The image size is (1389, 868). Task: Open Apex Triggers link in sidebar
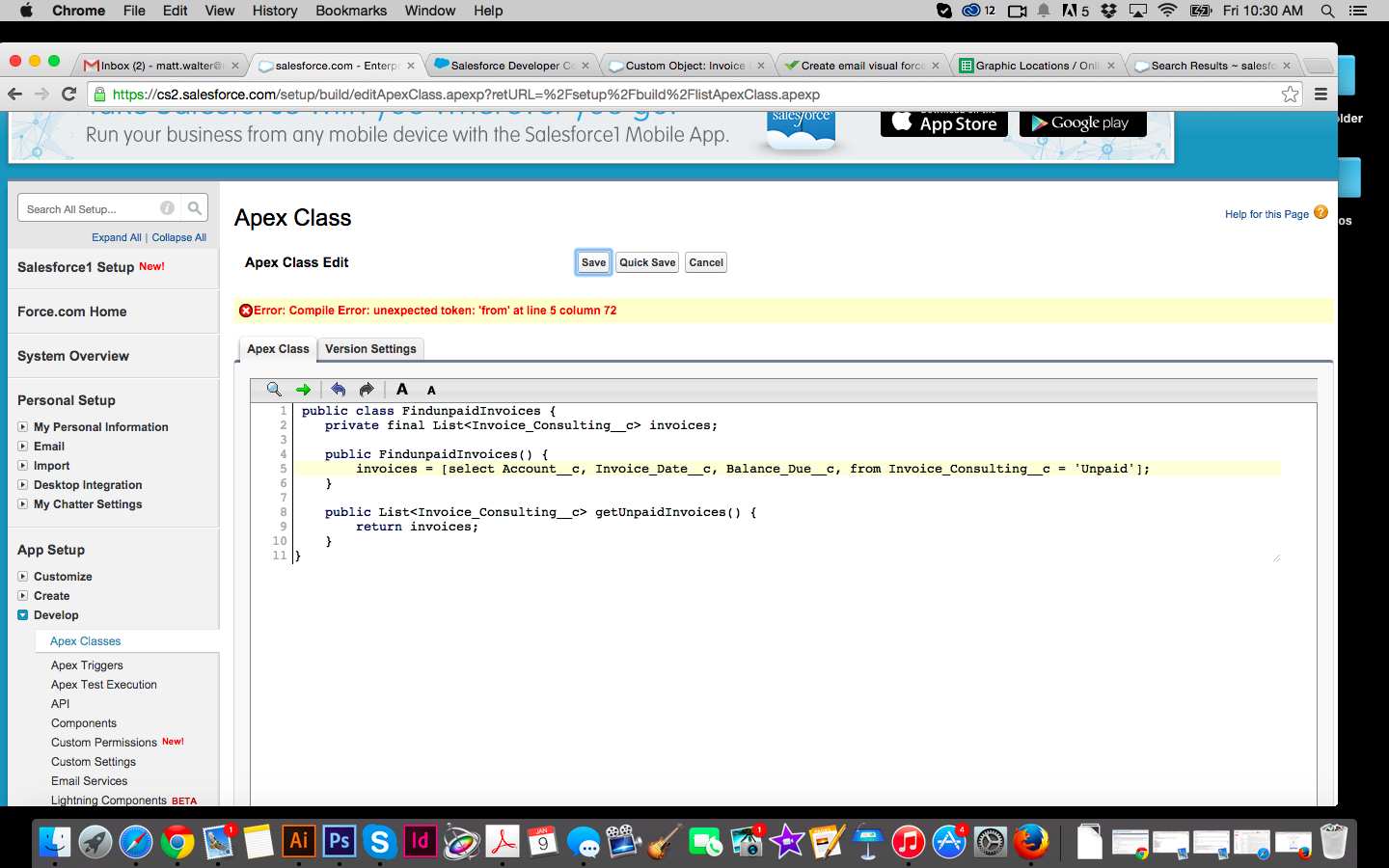(x=87, y=665)
